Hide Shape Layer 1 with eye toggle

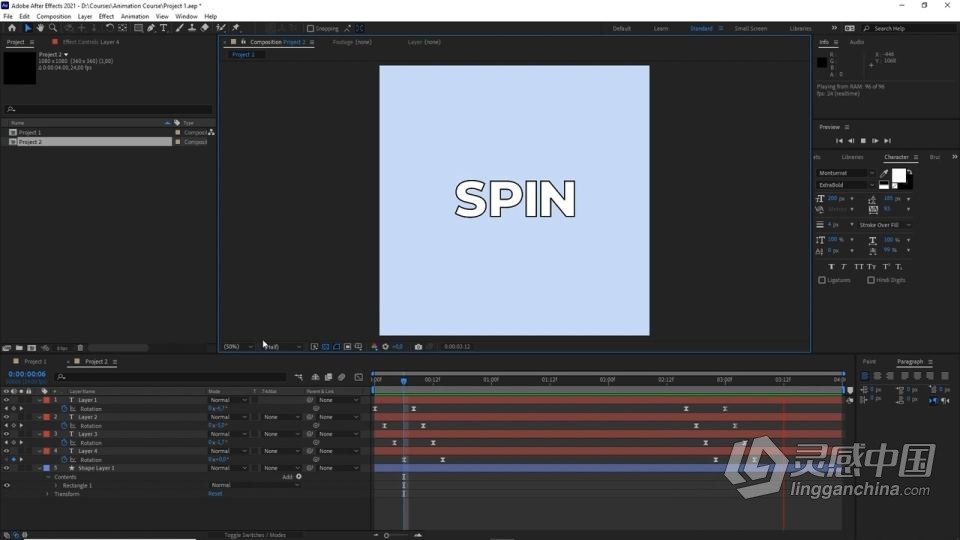[x=7, y=468]
